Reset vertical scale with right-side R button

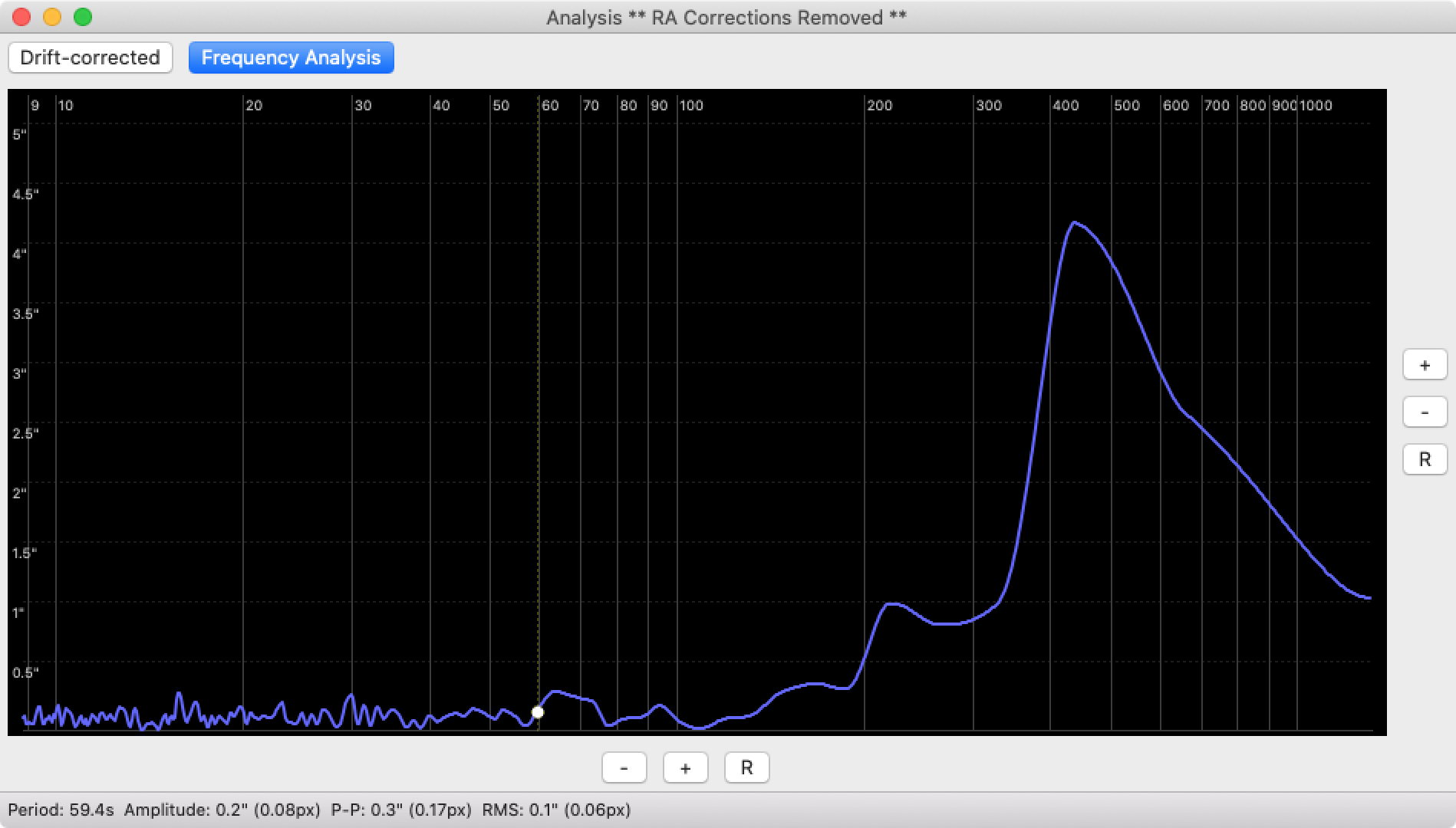(1425, 459)
